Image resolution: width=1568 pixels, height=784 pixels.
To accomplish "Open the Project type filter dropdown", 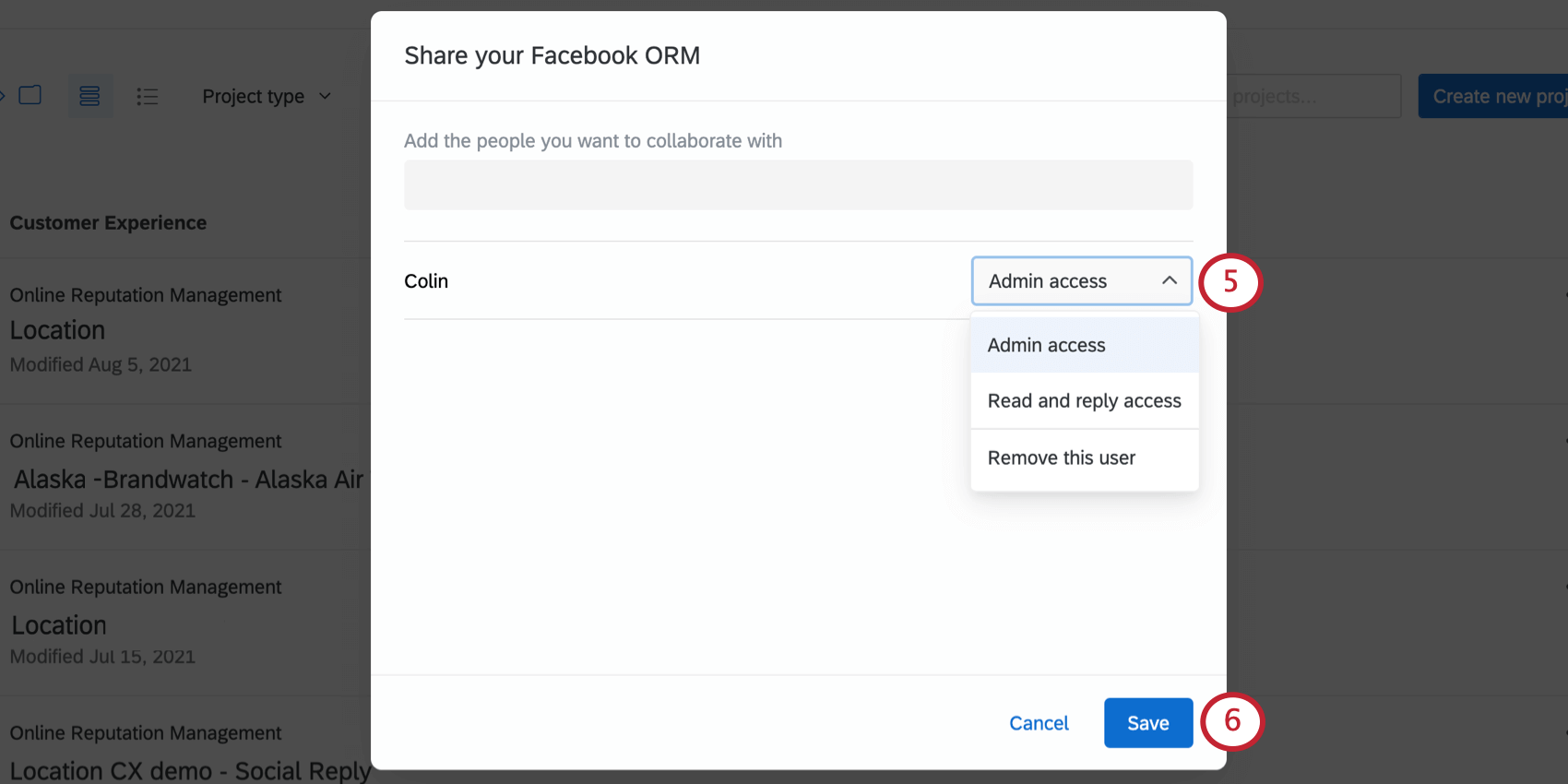I will 267,96.
